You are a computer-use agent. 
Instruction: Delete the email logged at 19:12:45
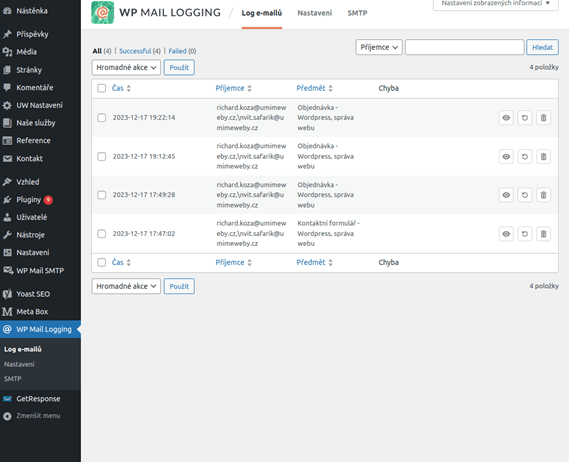click(x=543, y=156)
